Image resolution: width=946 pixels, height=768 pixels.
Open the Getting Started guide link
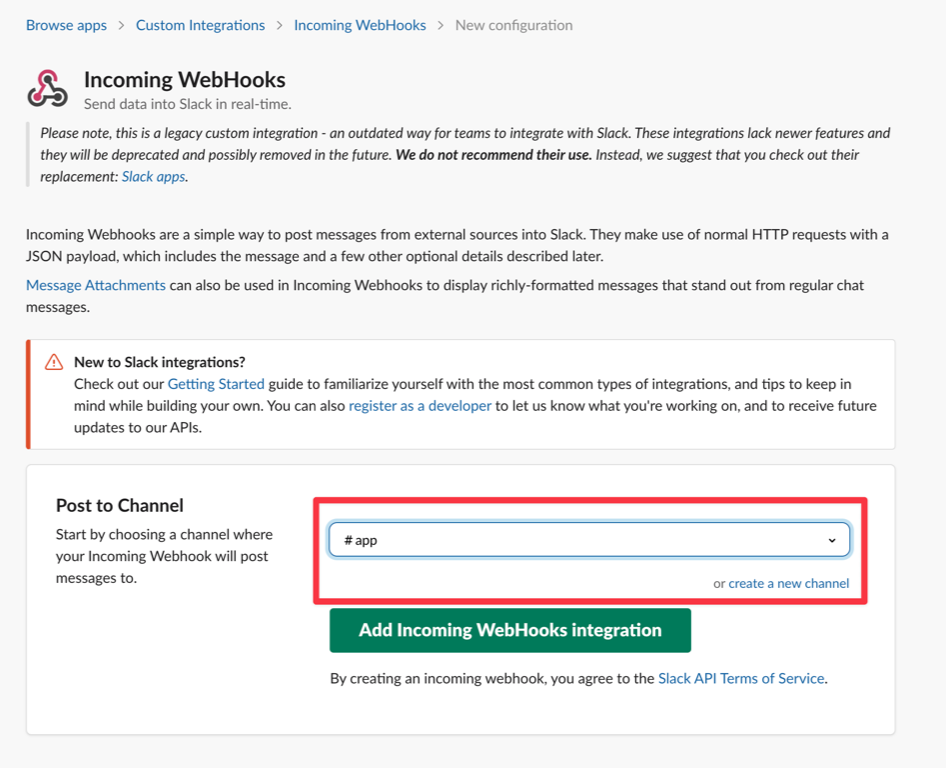[x=216, y=383]
